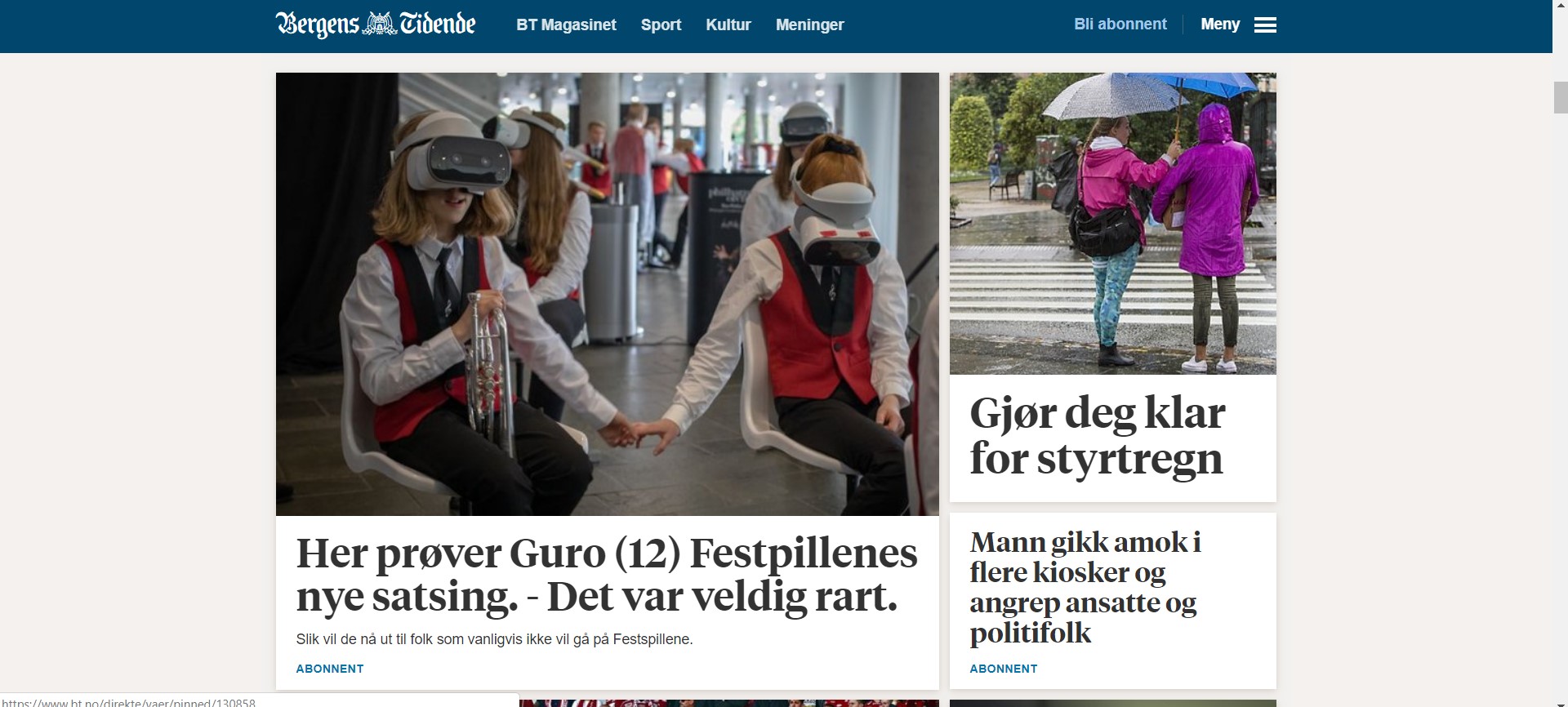Expand the Meny label
The height and width of the screenshot is (707, 1568).
(1220, 24)
